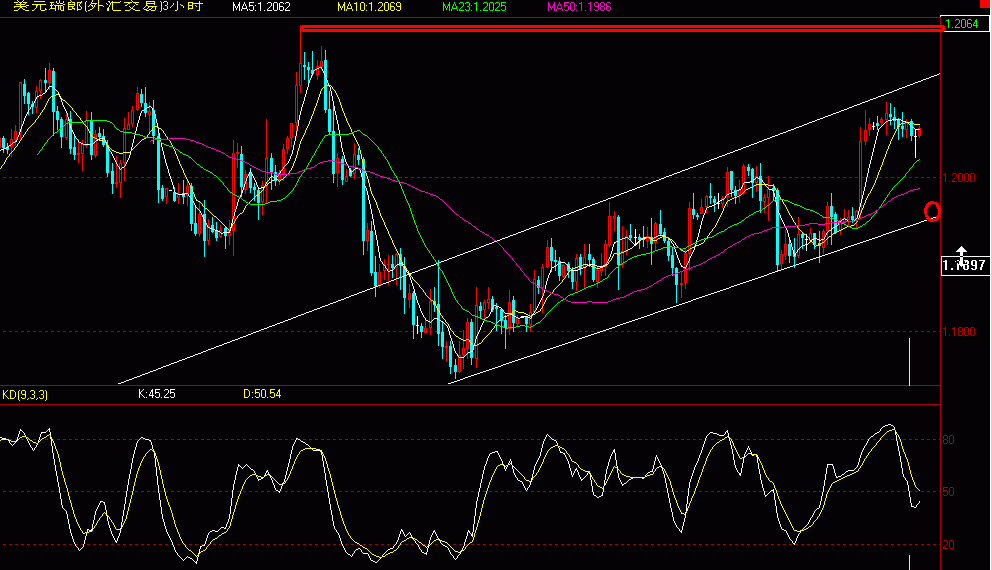Screen dimensions: 992x570
Task: Click the D:50.54 value readout
Action: coord(262,395)
